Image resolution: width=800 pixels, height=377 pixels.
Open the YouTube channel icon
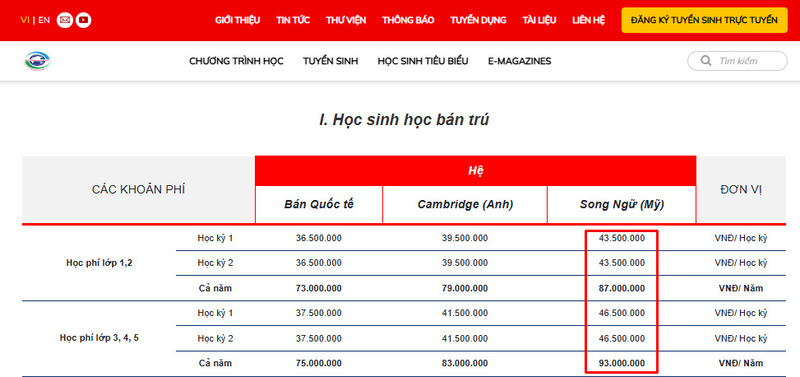[84, 20]
